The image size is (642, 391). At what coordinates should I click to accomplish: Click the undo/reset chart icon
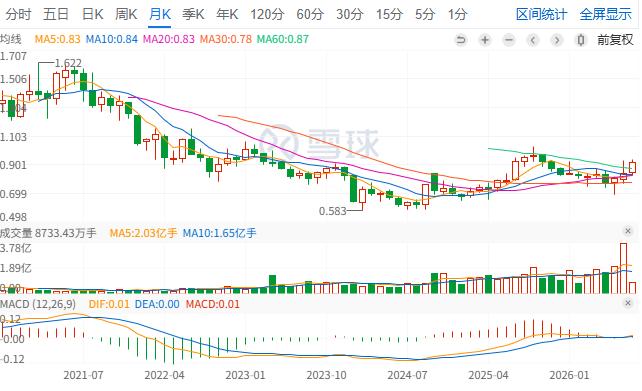tap(461, 40)
